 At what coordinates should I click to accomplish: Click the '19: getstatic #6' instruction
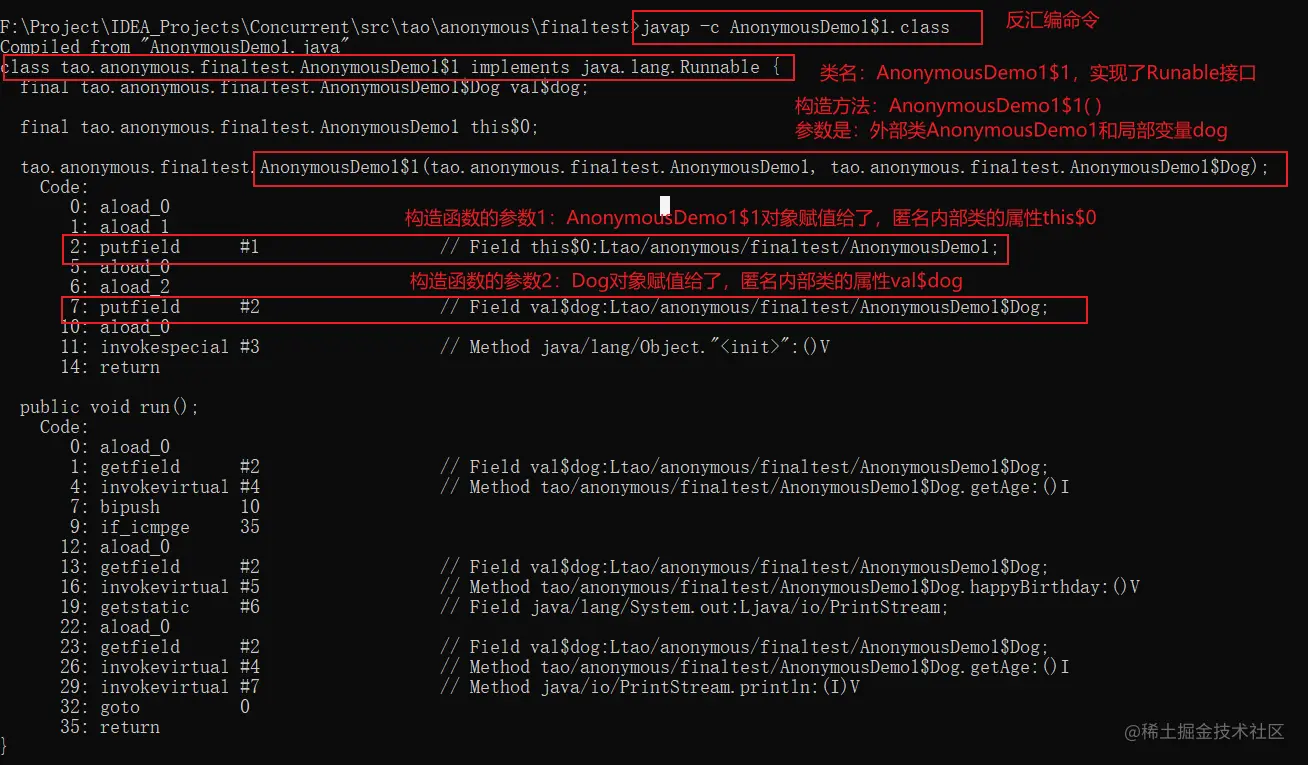point(160,607)
